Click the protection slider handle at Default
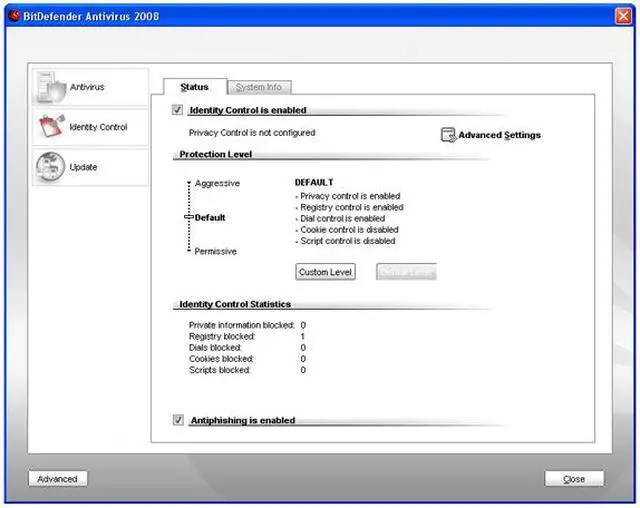This screenshot has height=508, width=640. (188, 217)
